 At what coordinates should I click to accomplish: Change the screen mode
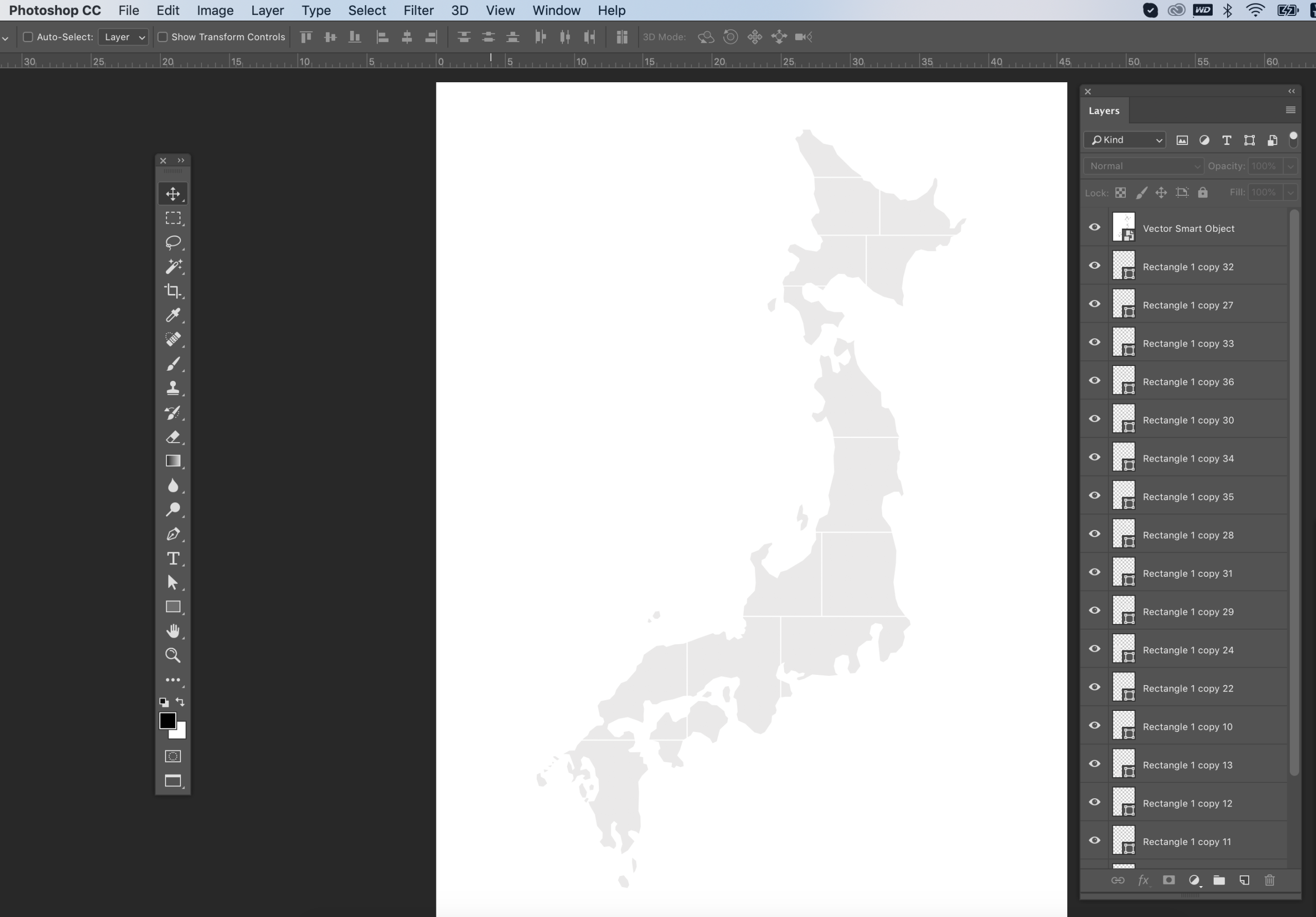click(x=173, y=781)
